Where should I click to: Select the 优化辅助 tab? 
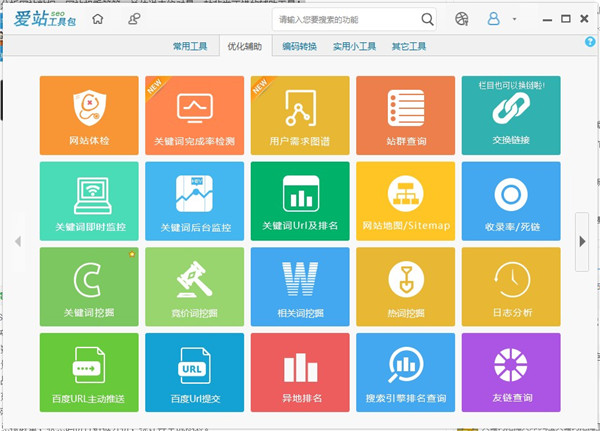(x=245, y=46)
